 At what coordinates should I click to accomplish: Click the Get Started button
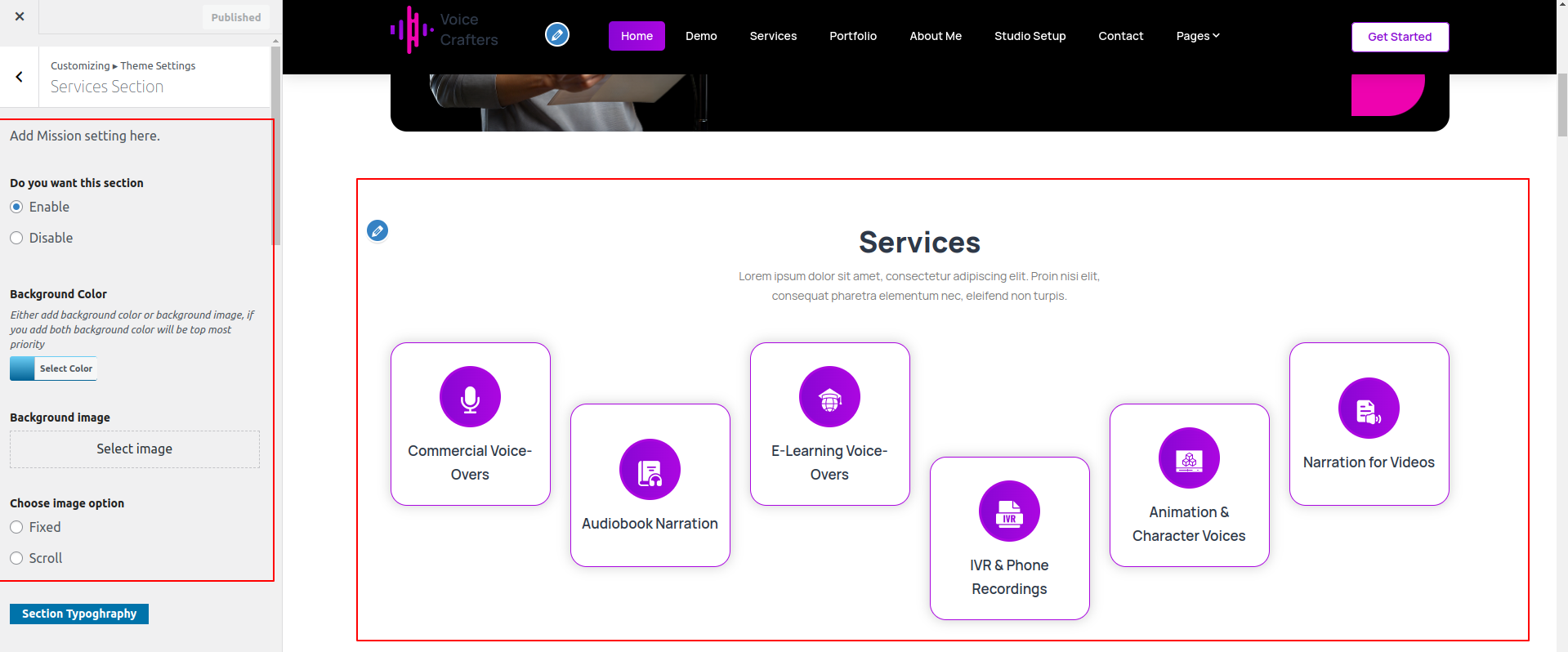pos(1399,37)
